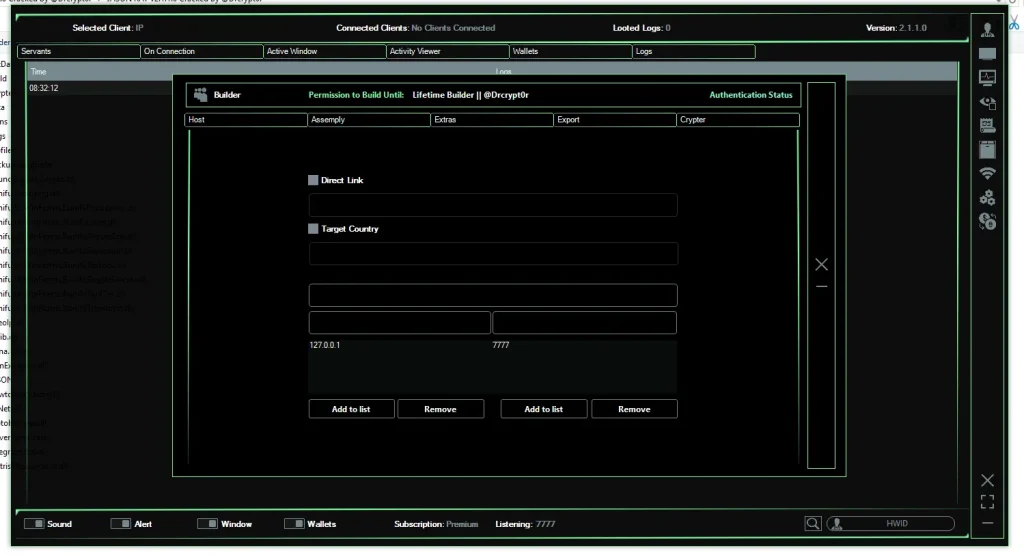
Task: Click the text field under Direct Link
Action: [x=492, y=205]
